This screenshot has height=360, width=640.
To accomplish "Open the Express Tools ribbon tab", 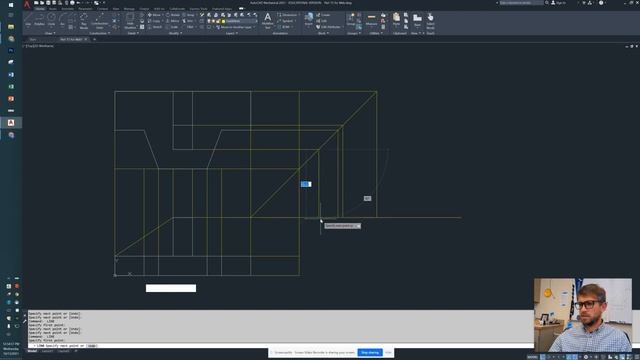I will (198, 9).
